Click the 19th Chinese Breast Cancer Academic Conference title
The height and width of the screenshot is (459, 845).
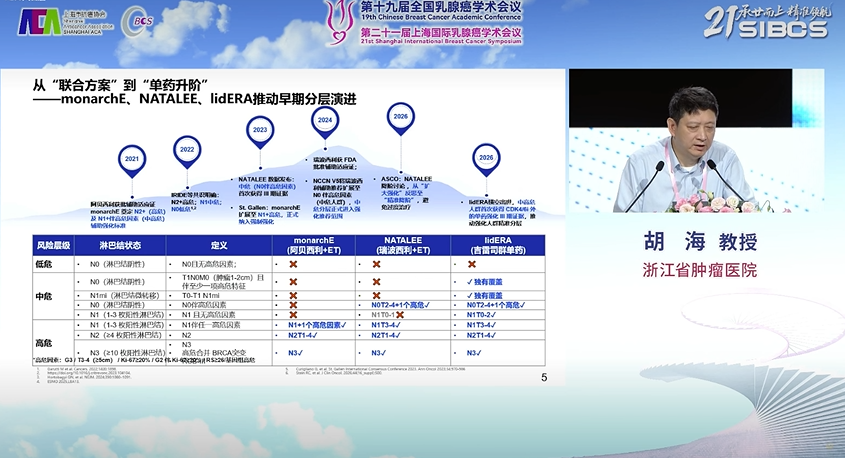click(x=441, y=17)
